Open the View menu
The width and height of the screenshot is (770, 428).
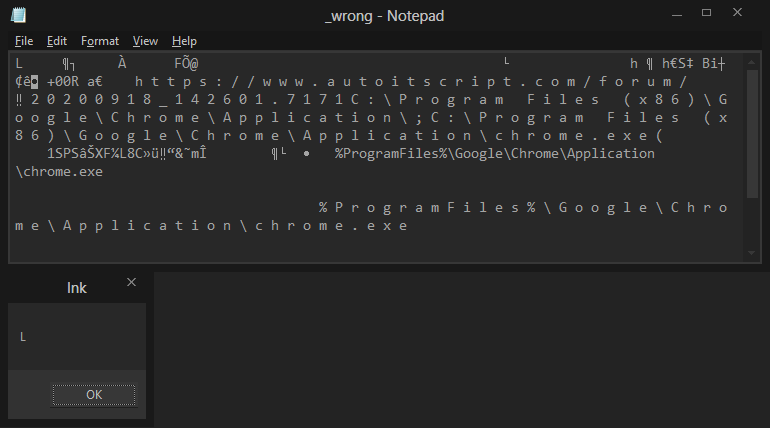(145, 41)
